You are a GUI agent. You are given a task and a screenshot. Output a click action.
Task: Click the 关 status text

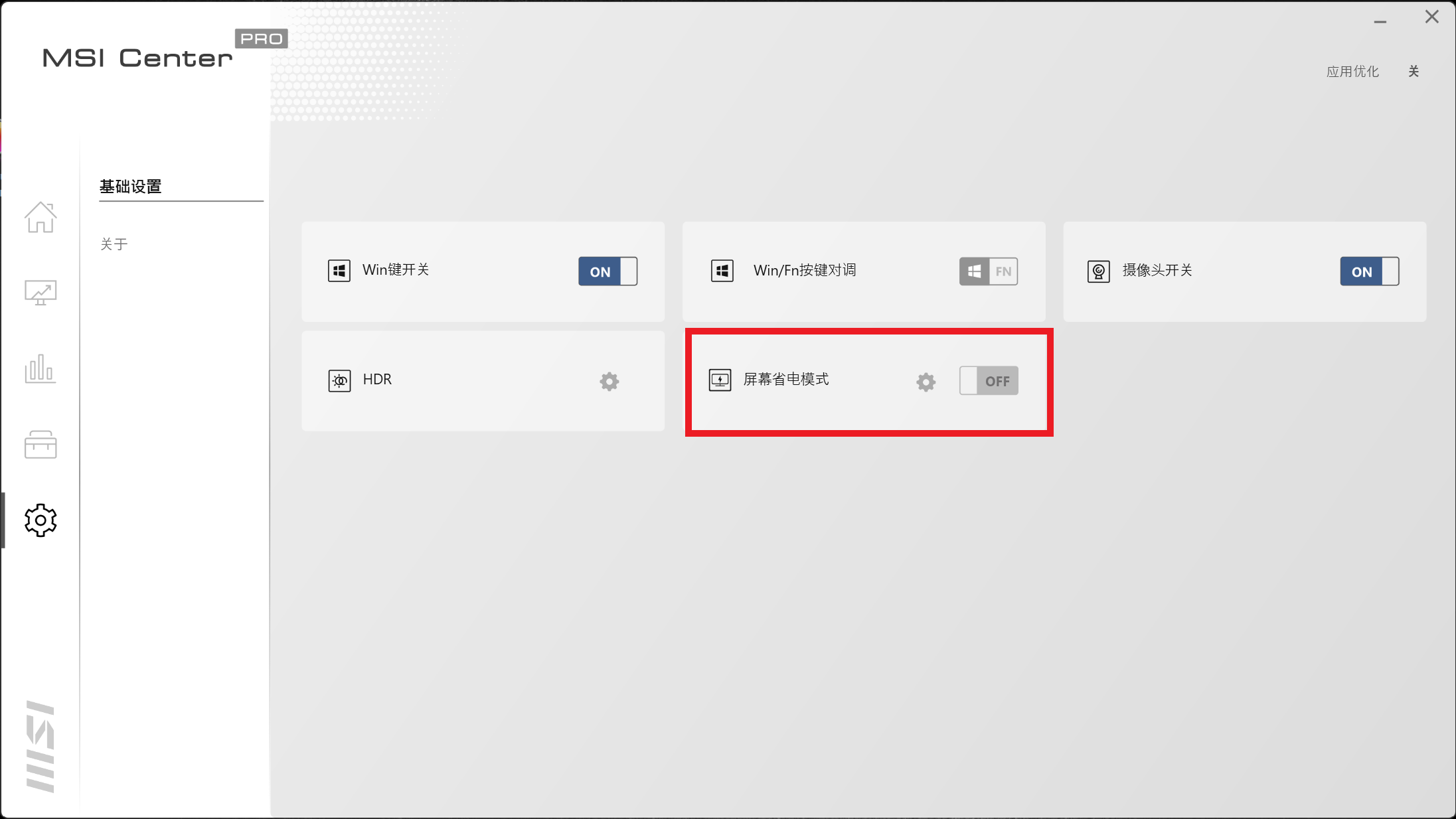point(1414,72)
